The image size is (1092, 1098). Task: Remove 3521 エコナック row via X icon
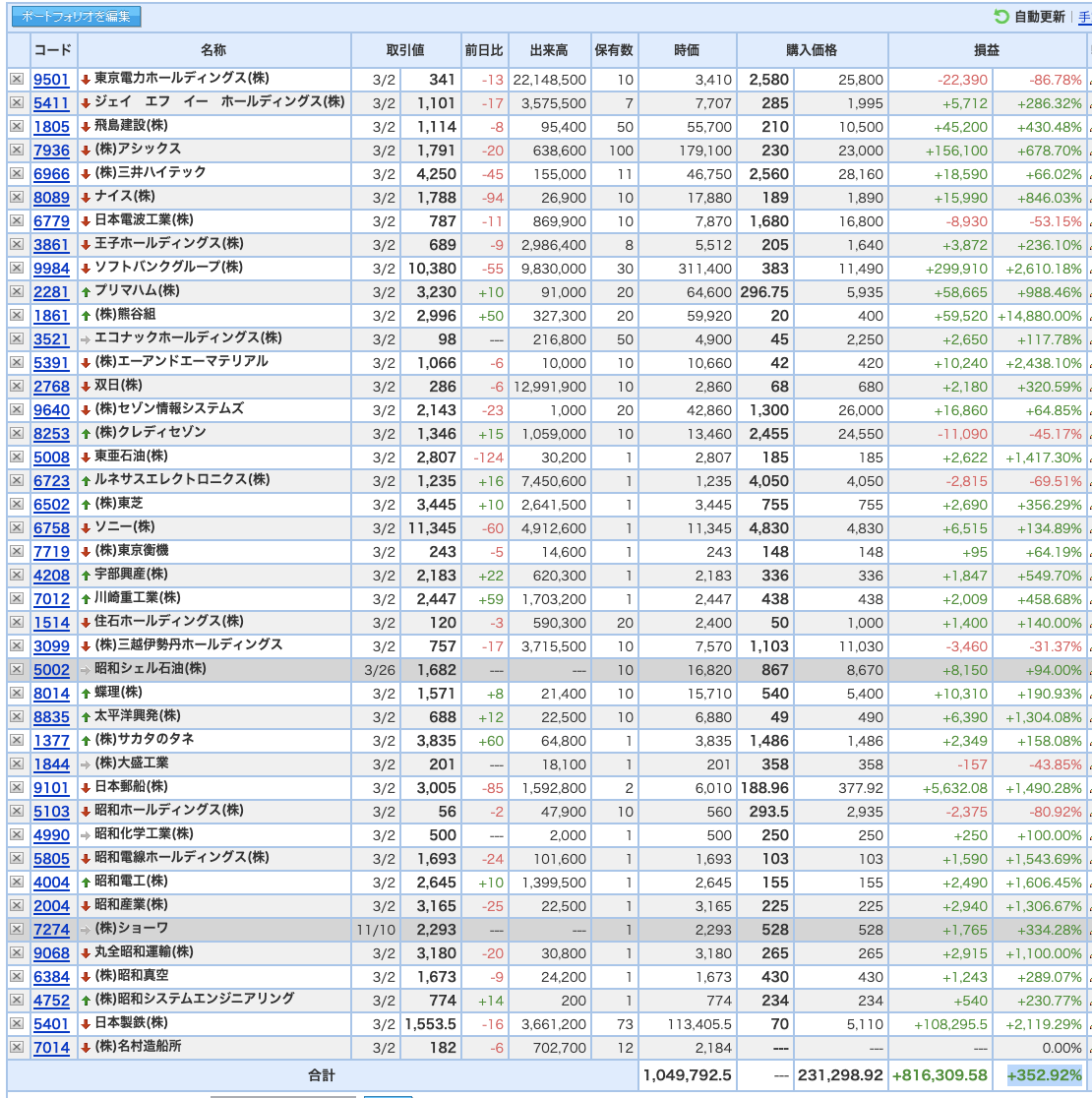[17, 338]
